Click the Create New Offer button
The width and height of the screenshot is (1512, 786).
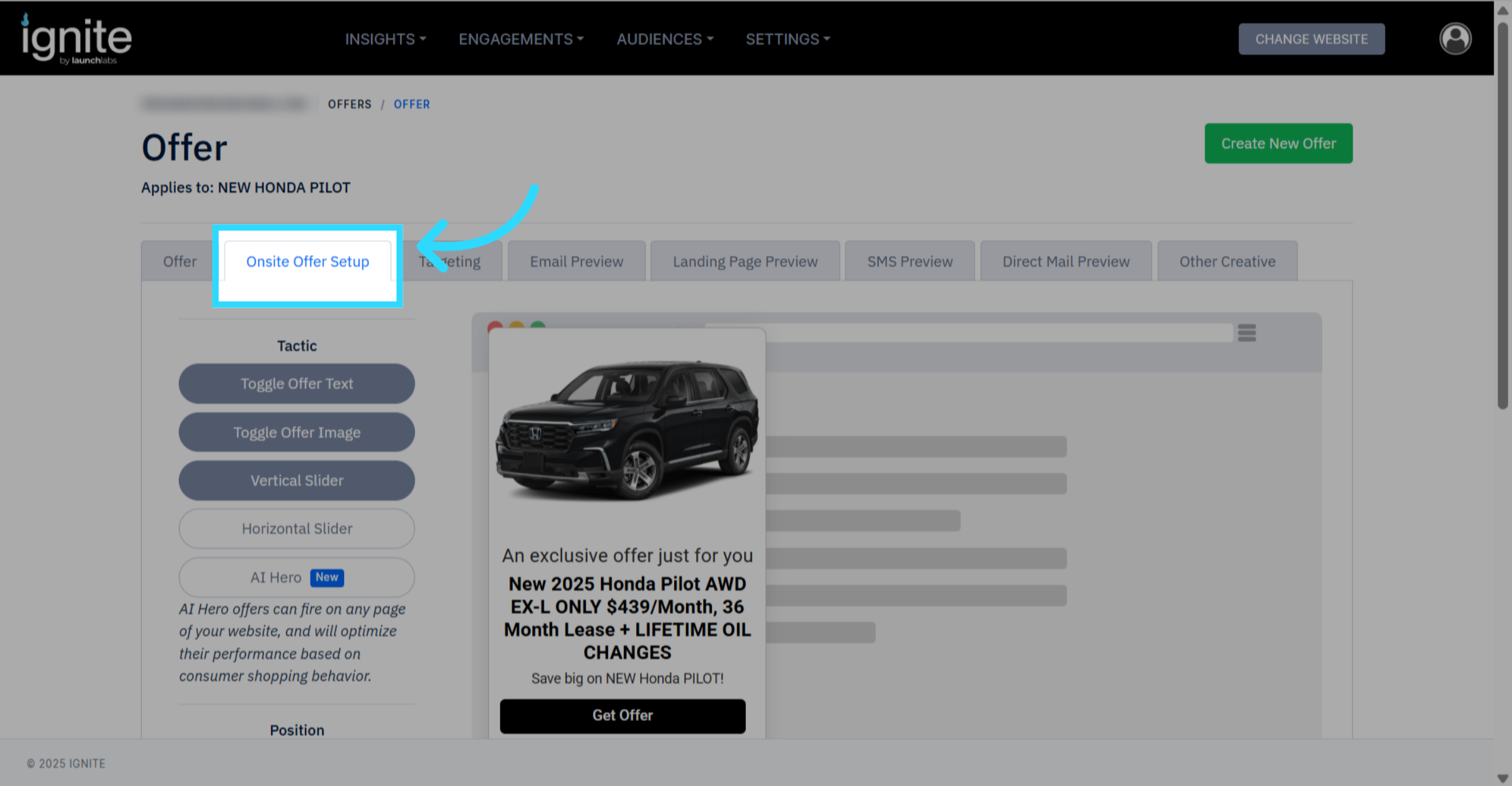[1278, 144]
